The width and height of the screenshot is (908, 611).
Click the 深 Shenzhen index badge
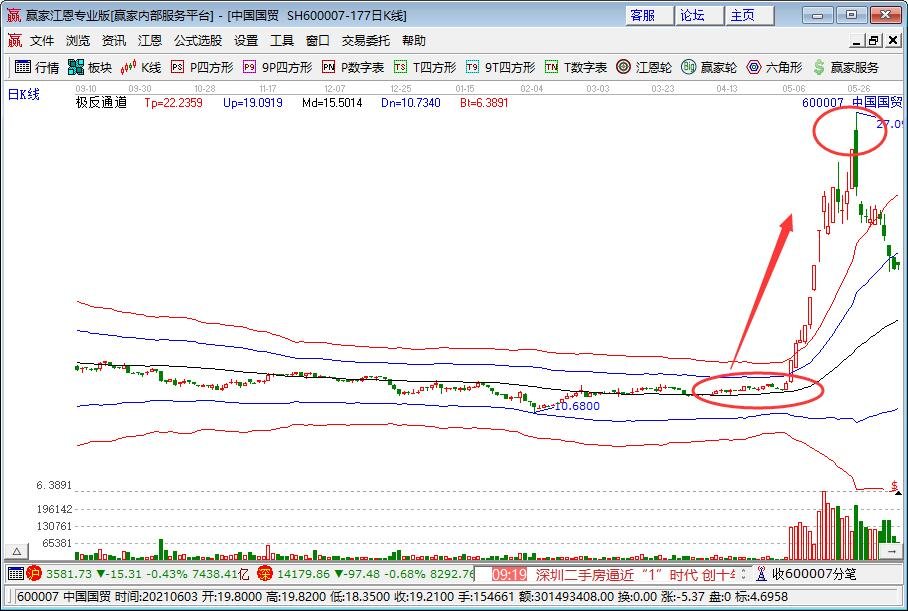coord(265,573)
